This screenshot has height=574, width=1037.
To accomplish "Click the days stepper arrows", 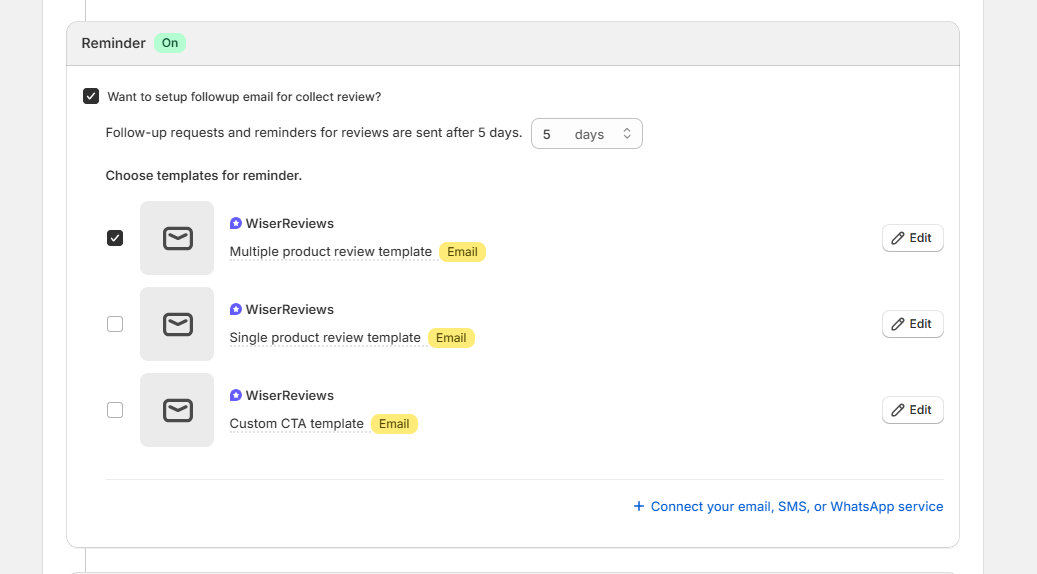I will coord(627,134).
